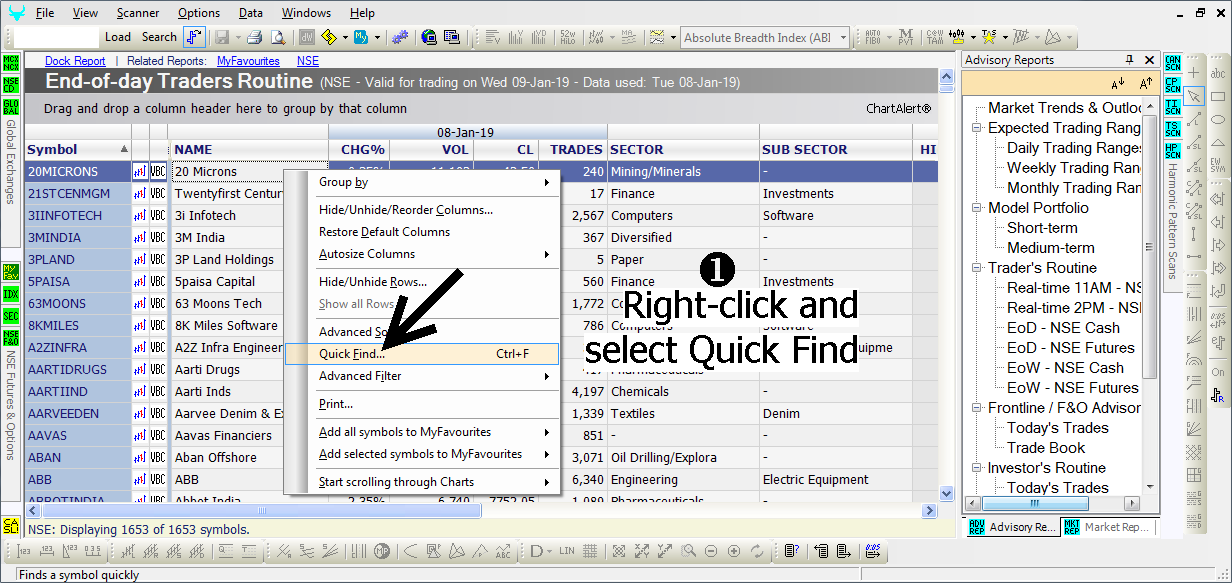Viewport: 1232px width, 583px height.
Task: Pin the Advisory Reports panel
Action: click(x=1130, y=60)
